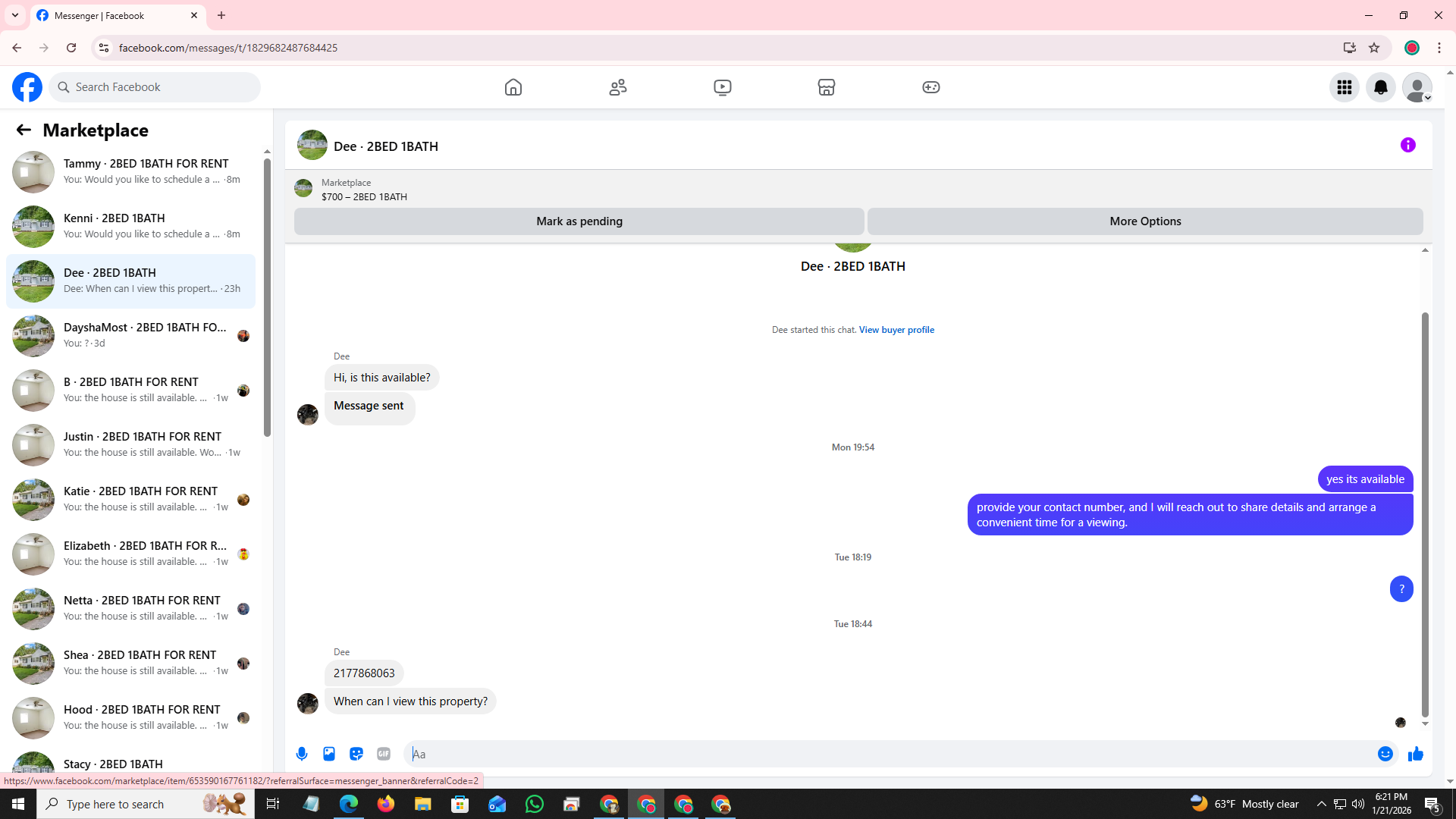Open the Facebook apps menu grid
The height and width of the screenshot is (819, 1456).
1344,87
